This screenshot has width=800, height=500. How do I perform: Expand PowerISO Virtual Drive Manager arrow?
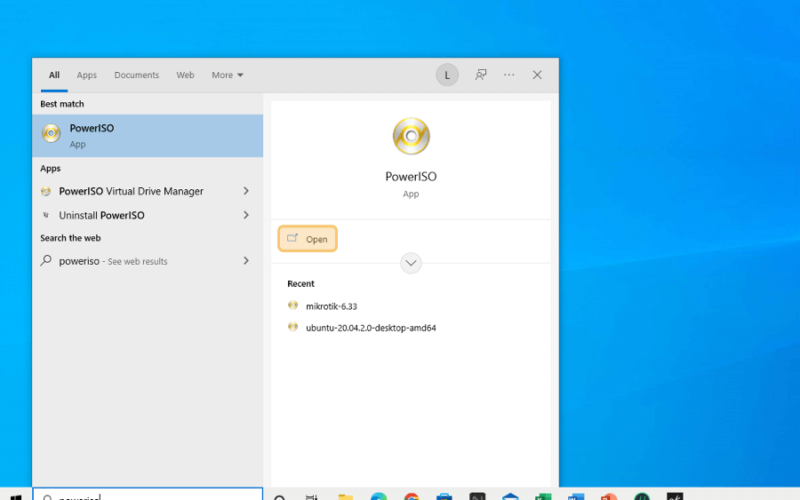click(246, 191)
